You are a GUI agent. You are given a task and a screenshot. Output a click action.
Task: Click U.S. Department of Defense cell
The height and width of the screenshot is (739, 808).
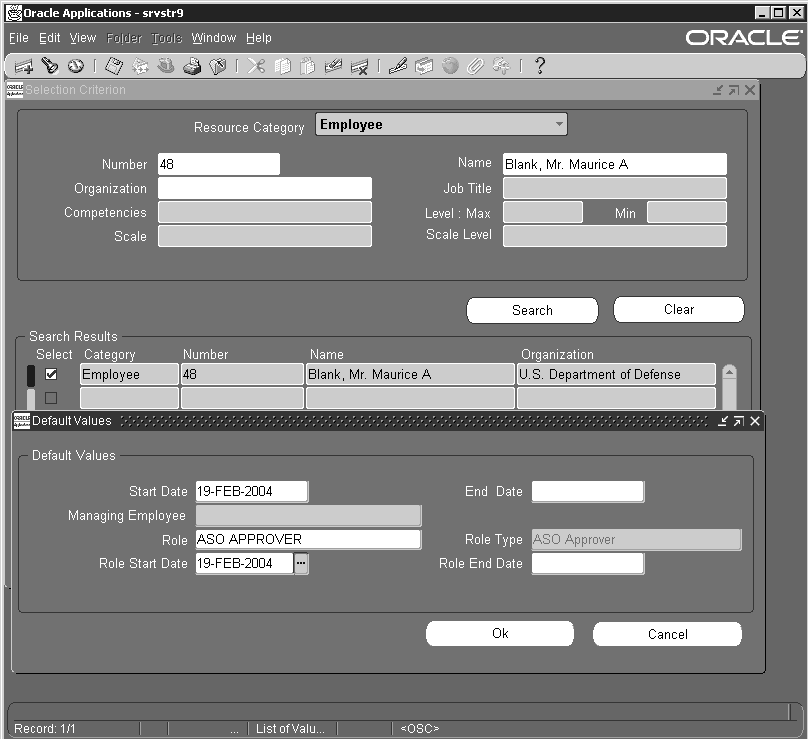[x=616, y=374]
